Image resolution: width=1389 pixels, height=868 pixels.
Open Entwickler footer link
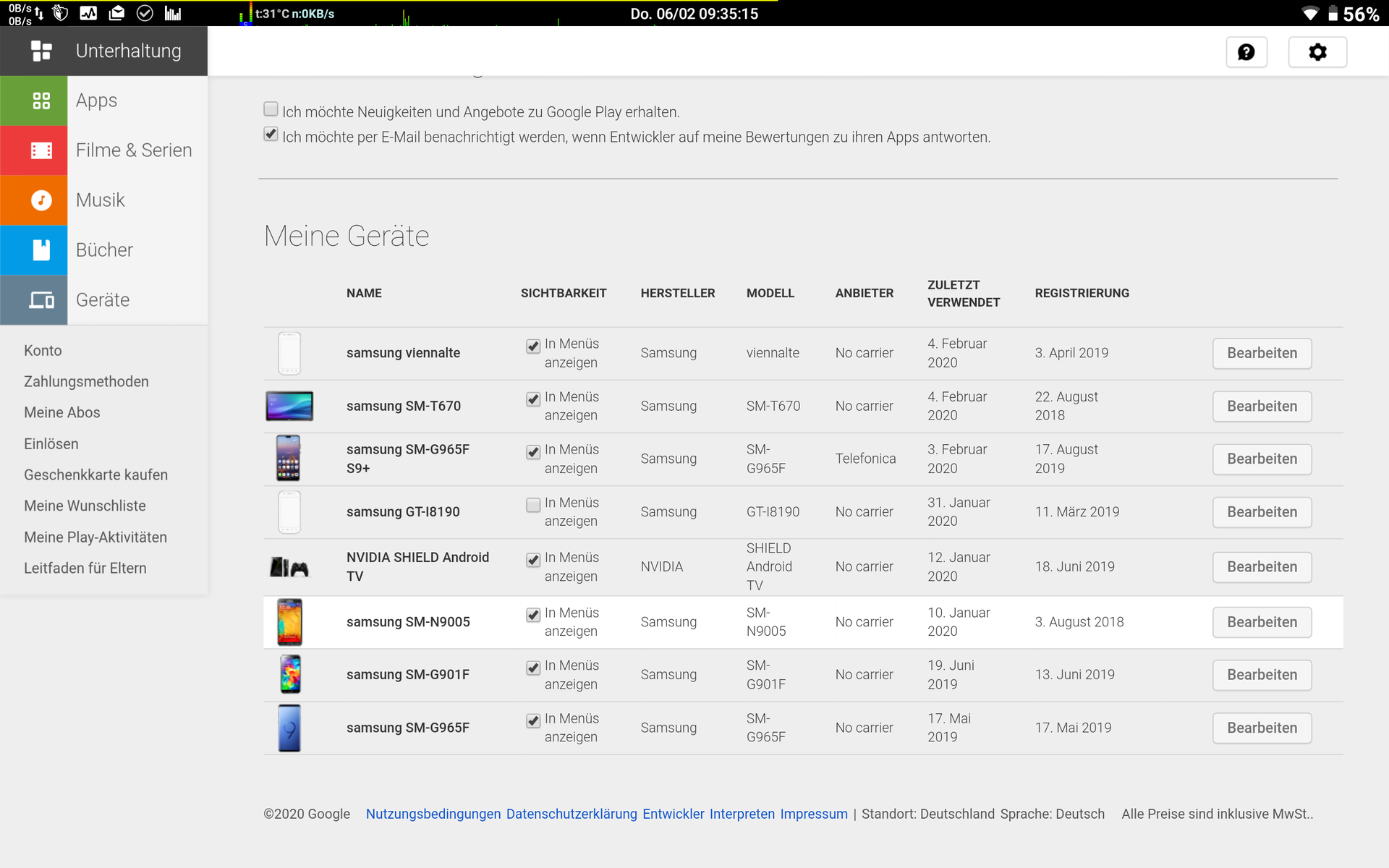[x=674, y=814]
